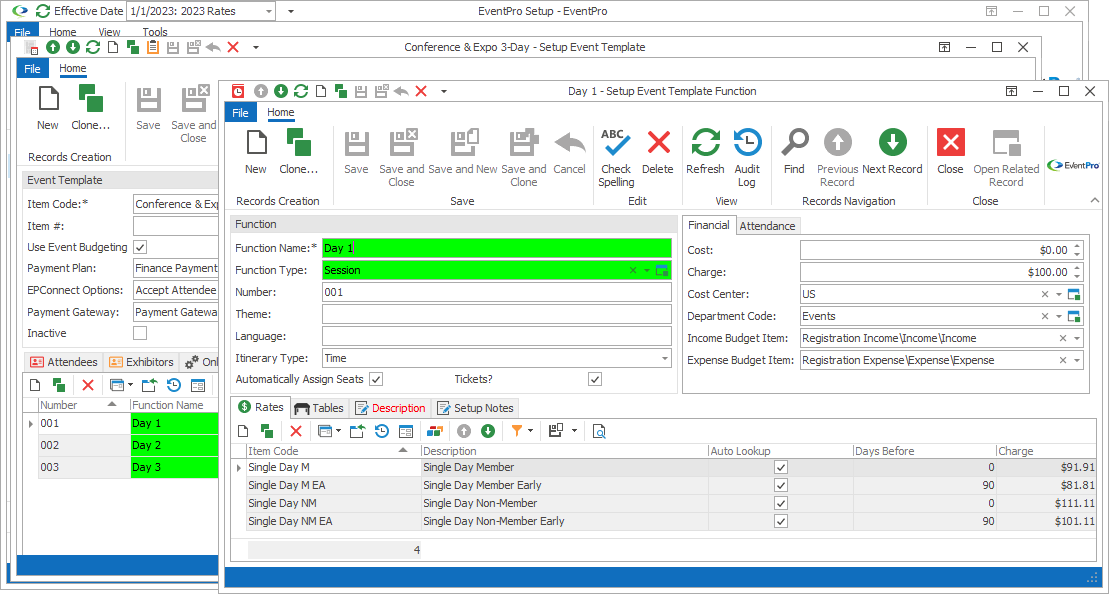Viewport: 1109px width, 594px height.
Task: Toggle Auto Lookup for Single Day NM row
Action: click(781, 503)
